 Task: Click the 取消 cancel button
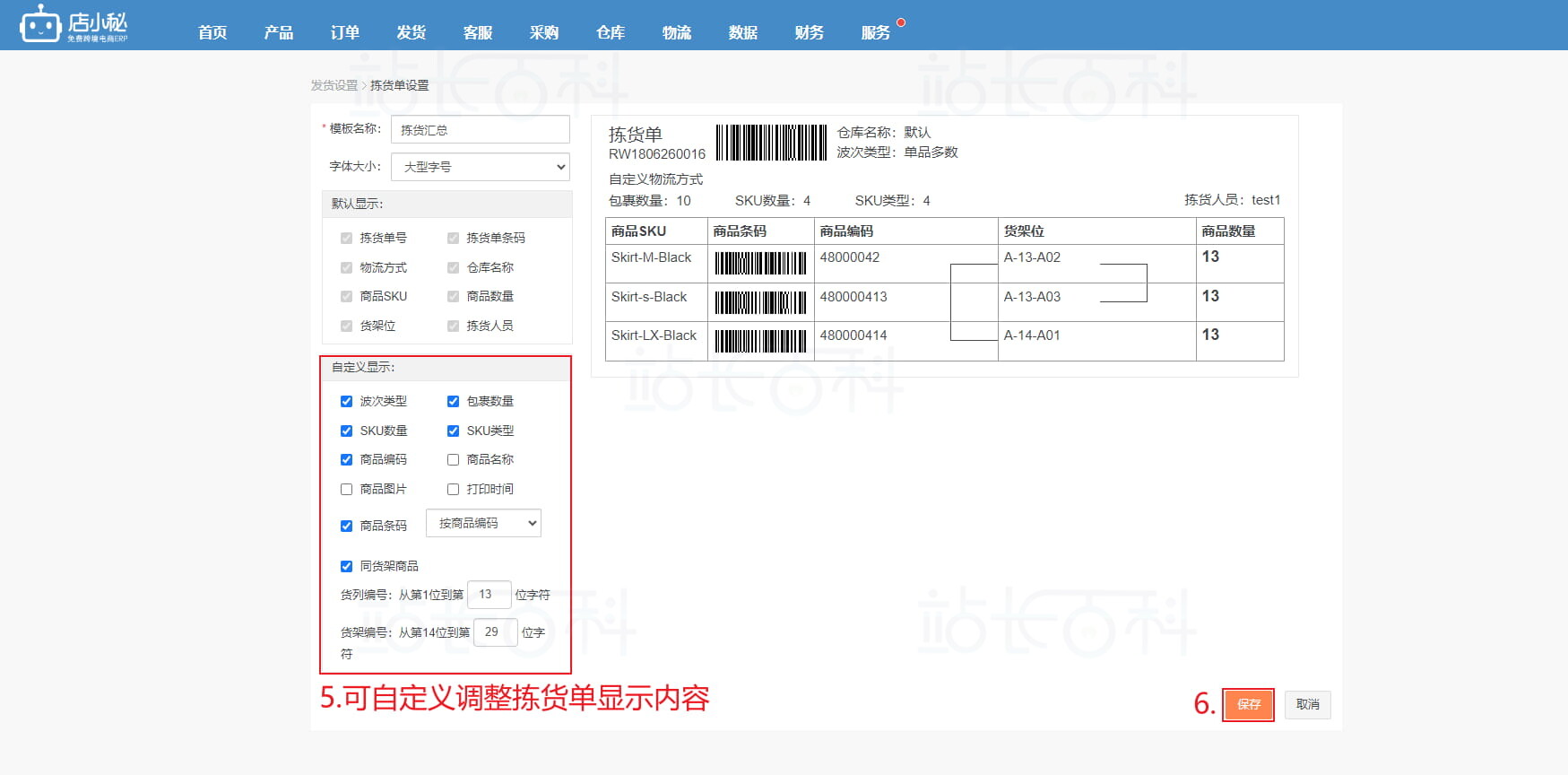tap(1307, 704)
